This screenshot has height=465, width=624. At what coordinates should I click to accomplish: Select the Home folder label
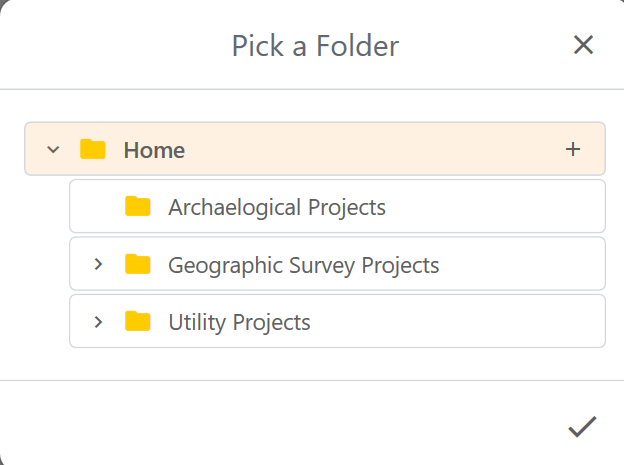coord(154,150)
